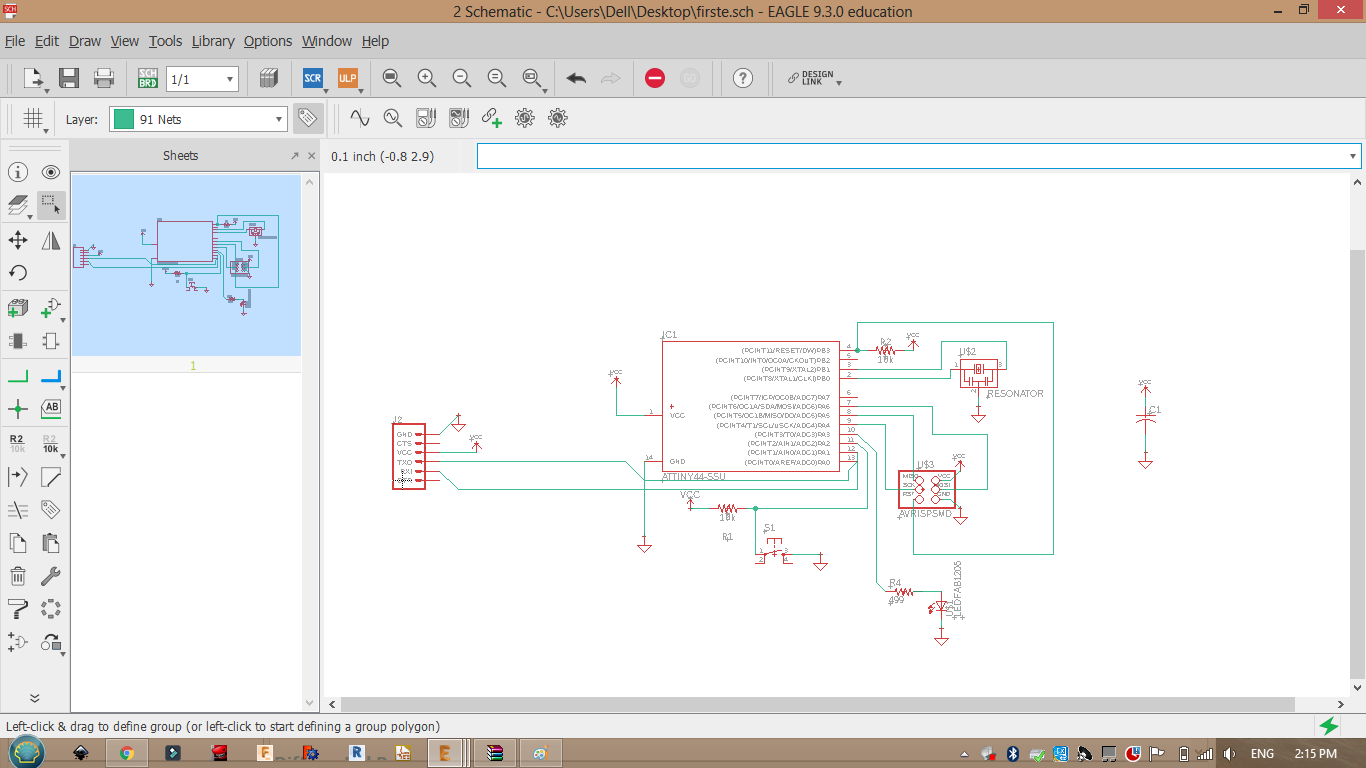
Task: Click the sine wave simulation icon
Action: [x=360, y=118]
